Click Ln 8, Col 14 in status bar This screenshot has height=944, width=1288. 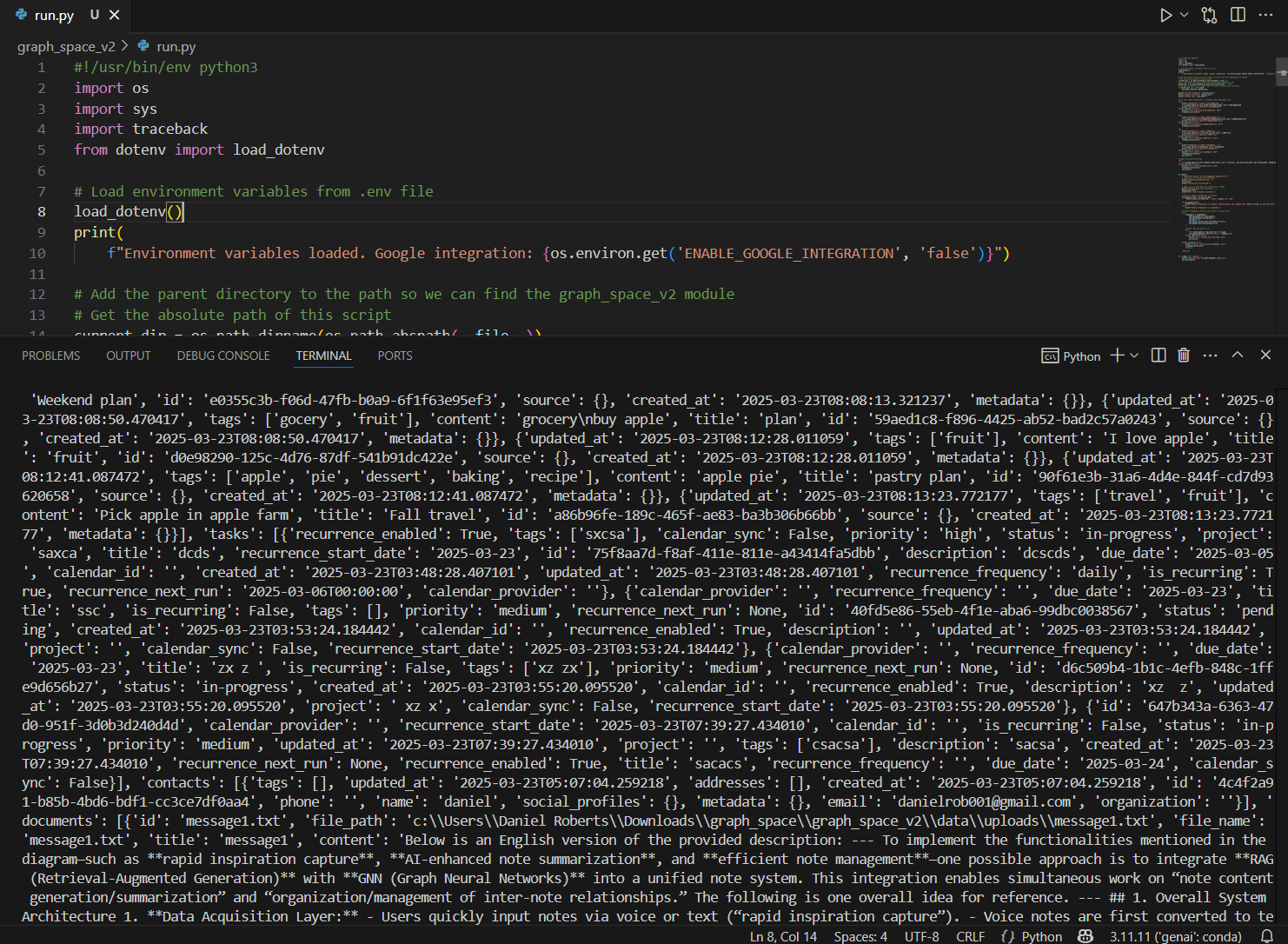point(783,936)
